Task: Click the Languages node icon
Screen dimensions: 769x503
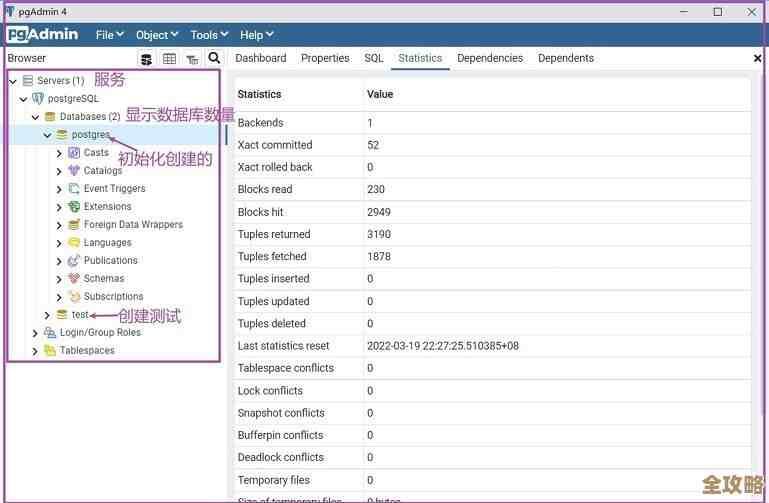Action: point(74,242)
